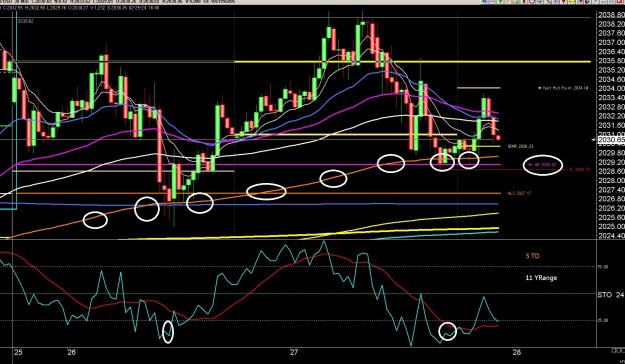Click date label 27 on time axis
This screenshot has height=364, width=625.
coord(294,352)
